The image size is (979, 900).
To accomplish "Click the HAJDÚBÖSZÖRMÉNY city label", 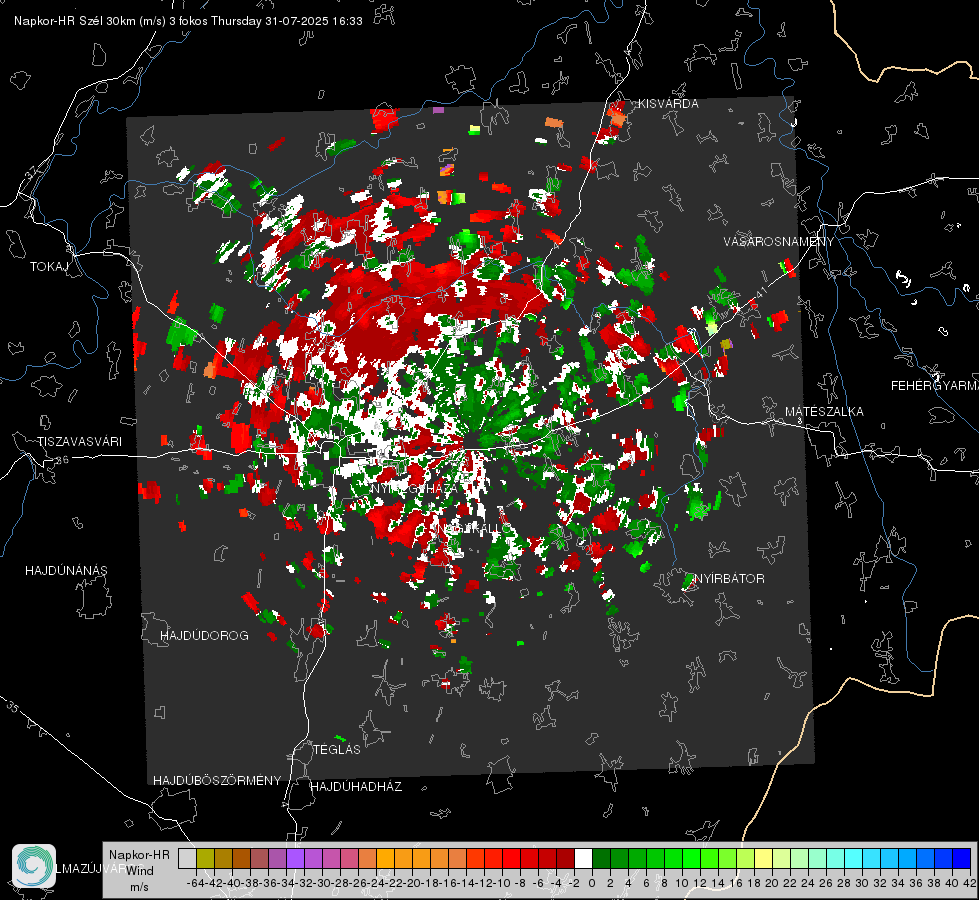I will (217, 781).
